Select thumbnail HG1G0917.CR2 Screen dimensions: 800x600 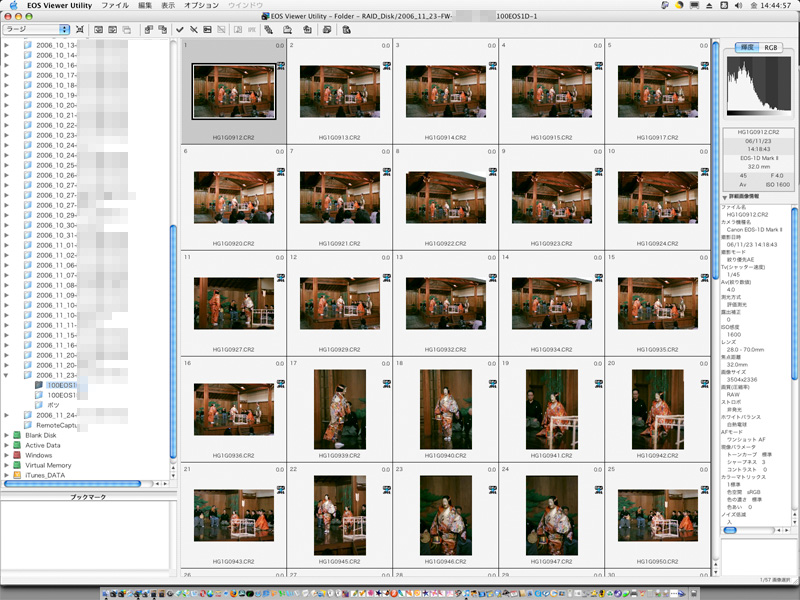click(x=658, y=91)
